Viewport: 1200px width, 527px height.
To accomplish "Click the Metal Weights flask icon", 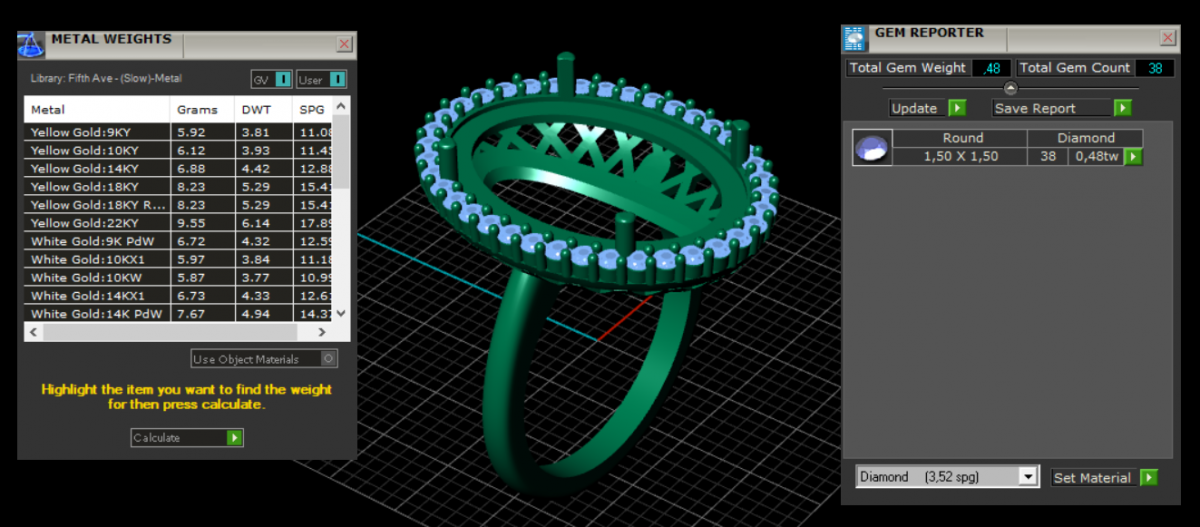I will (32, 44).
